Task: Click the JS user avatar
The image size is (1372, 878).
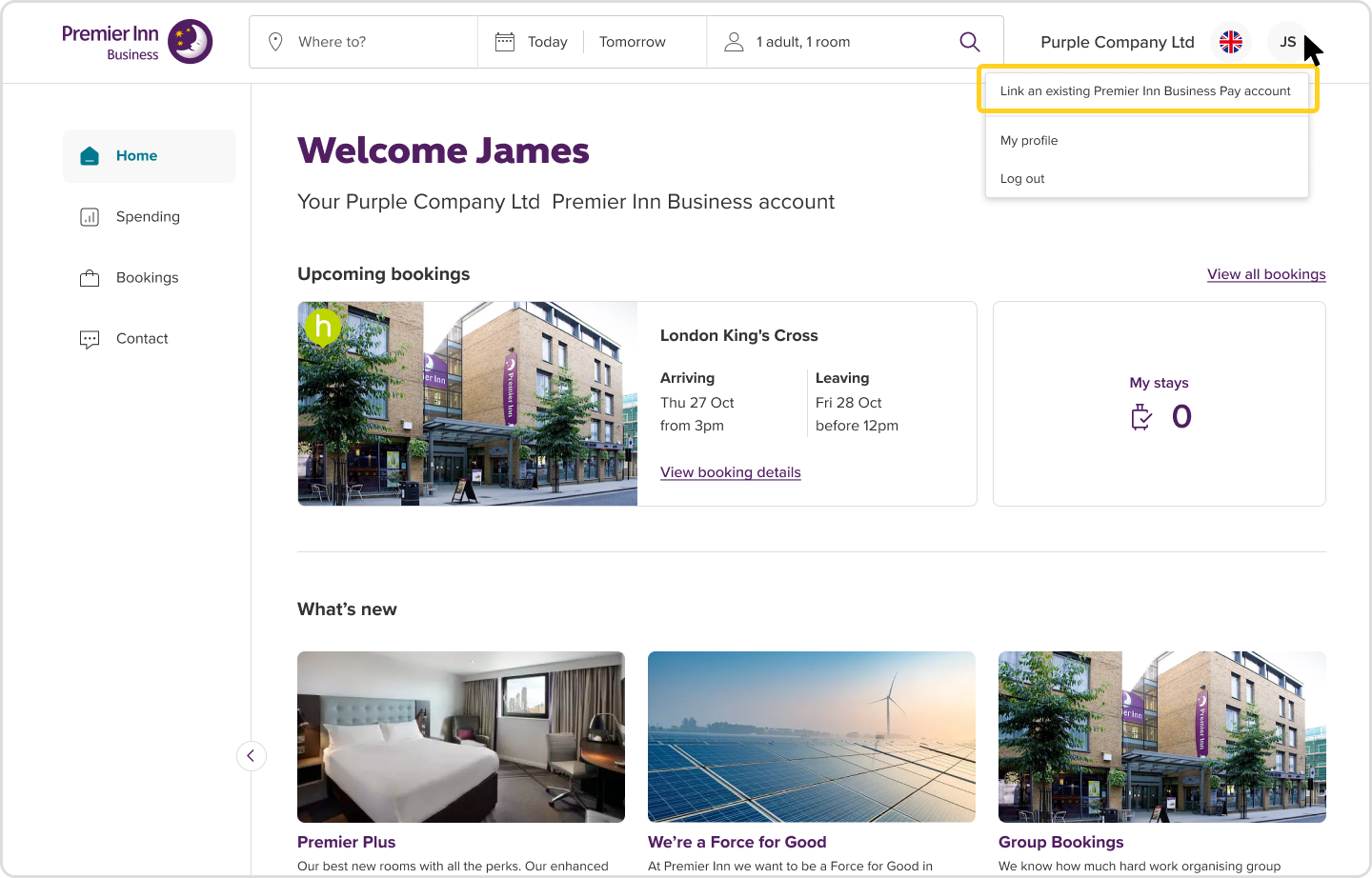Action: coord(1287,42)
